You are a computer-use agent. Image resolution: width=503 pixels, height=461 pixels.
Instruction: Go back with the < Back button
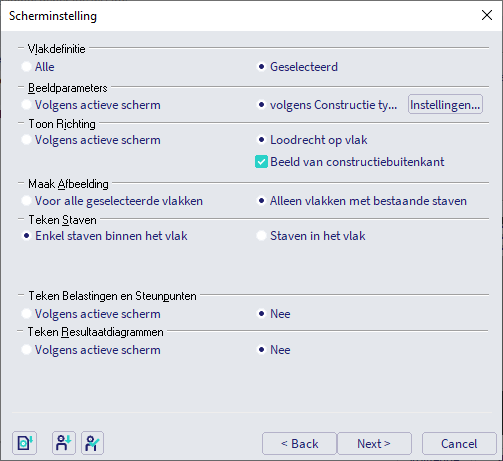(x=299, y=444)
